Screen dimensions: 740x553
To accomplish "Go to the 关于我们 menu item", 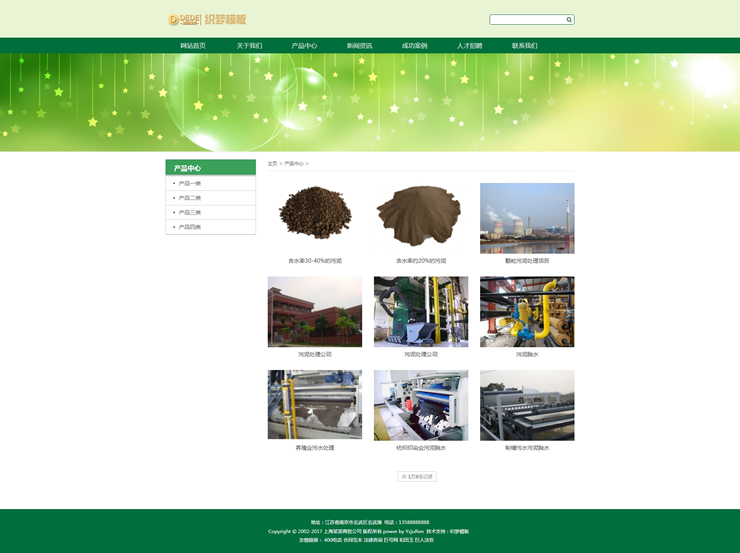I will [249, 46].
